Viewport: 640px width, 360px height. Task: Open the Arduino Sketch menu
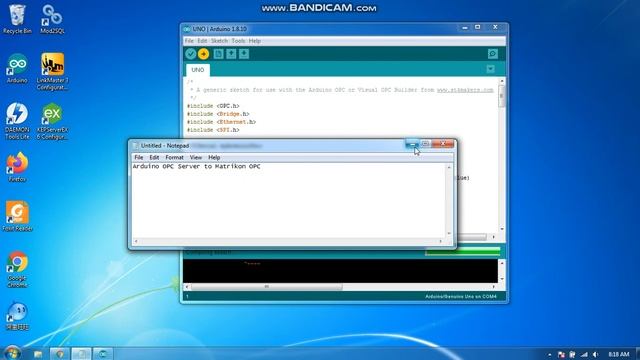pos(219,41)
